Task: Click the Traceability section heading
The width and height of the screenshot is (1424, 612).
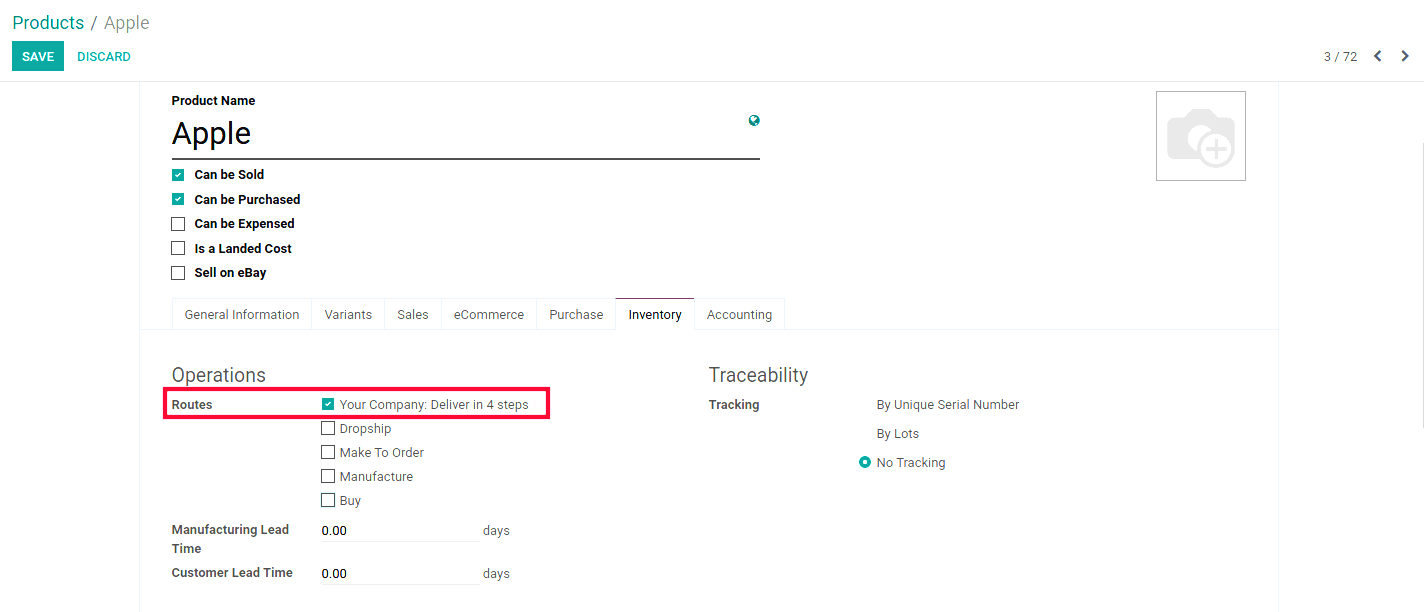Action: pyautogui.click(x=758, y=375)
